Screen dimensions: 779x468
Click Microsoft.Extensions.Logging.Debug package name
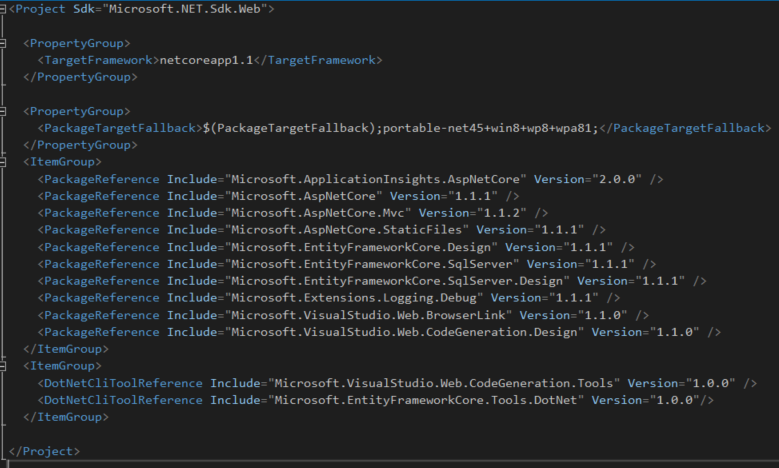click(x=354, y=298)
